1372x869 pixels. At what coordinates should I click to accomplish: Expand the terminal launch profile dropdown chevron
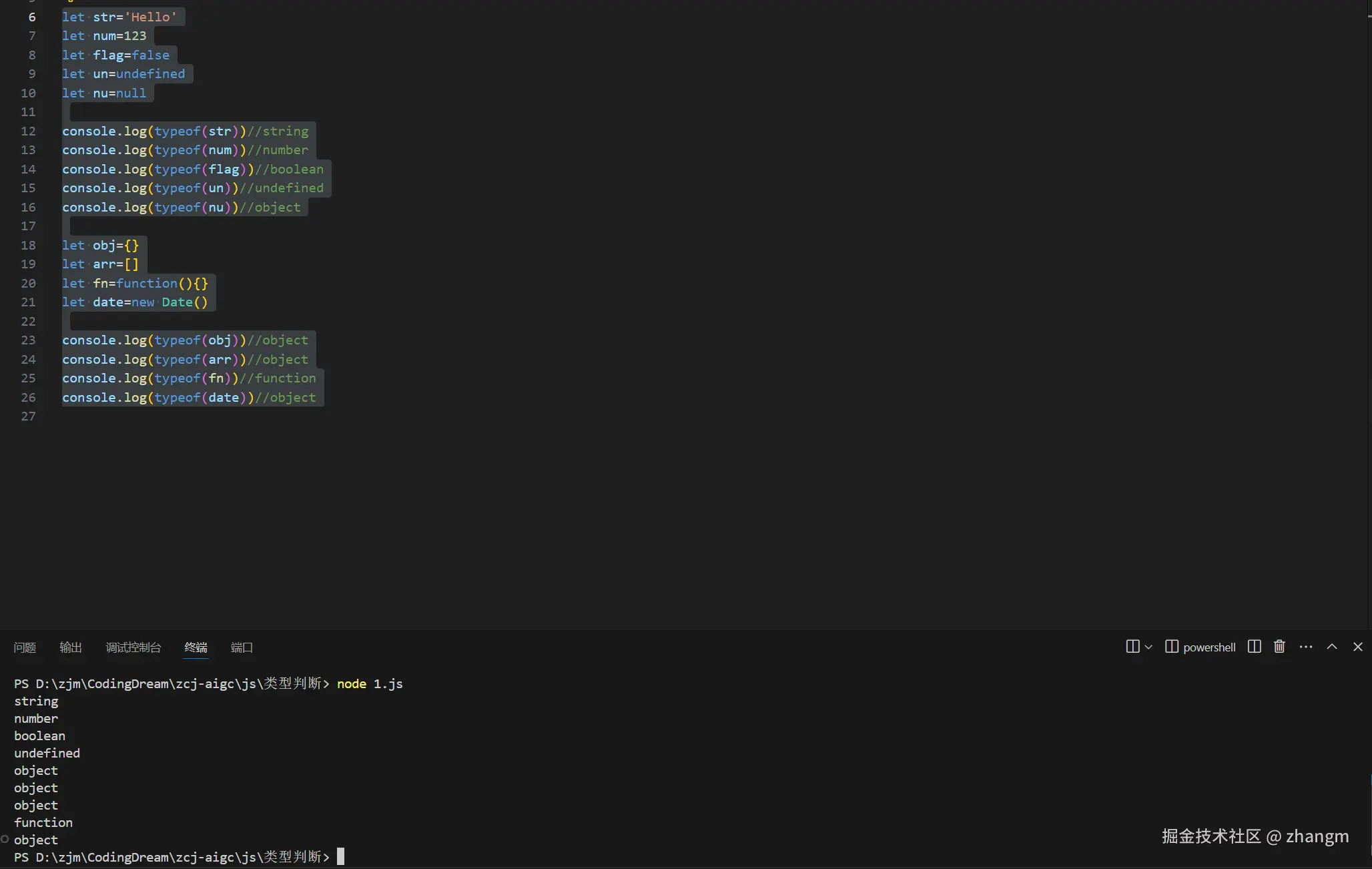pyautogui.click(x=1148, y=647)
